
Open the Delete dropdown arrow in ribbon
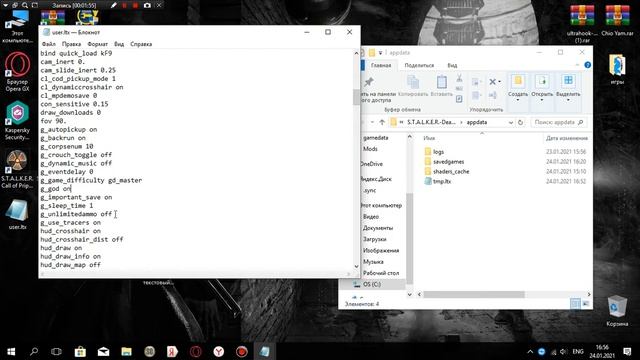point(499,82)
